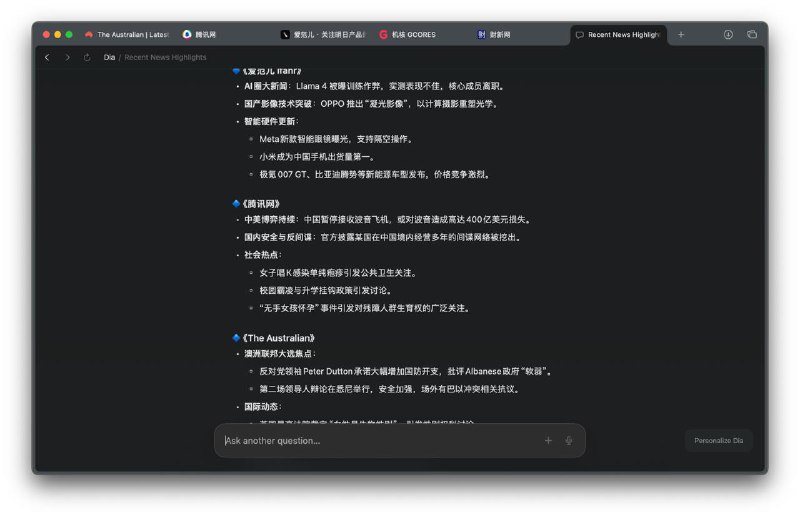Click the 国产影像技术突破 OPPO bullet

point(371,104)
